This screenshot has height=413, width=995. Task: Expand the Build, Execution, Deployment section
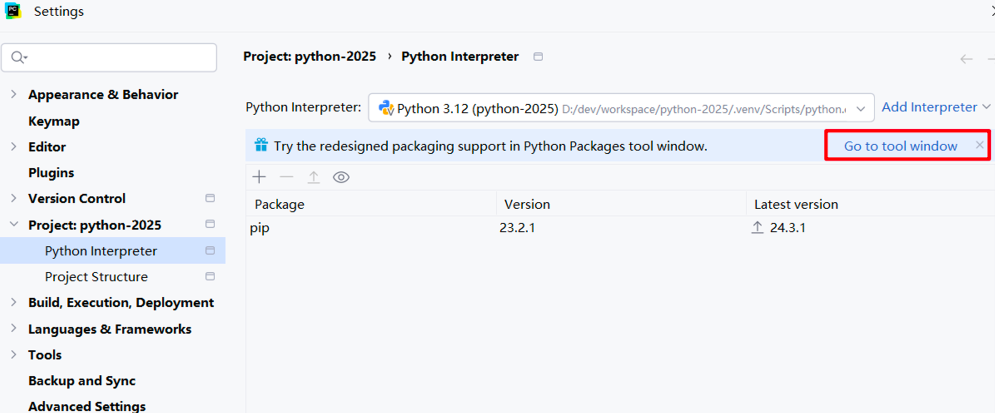[x=13, y=303]
